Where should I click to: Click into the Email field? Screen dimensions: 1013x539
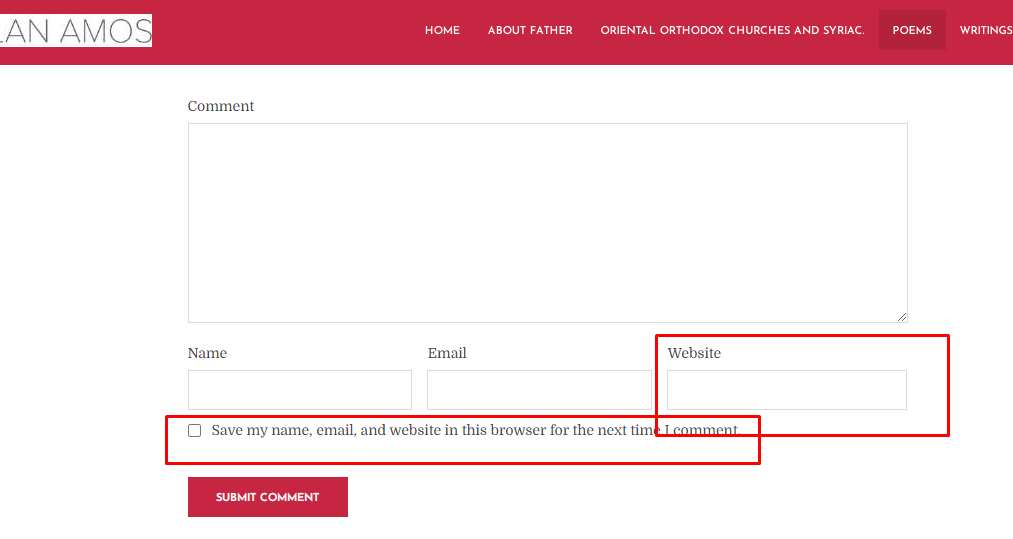539,390
